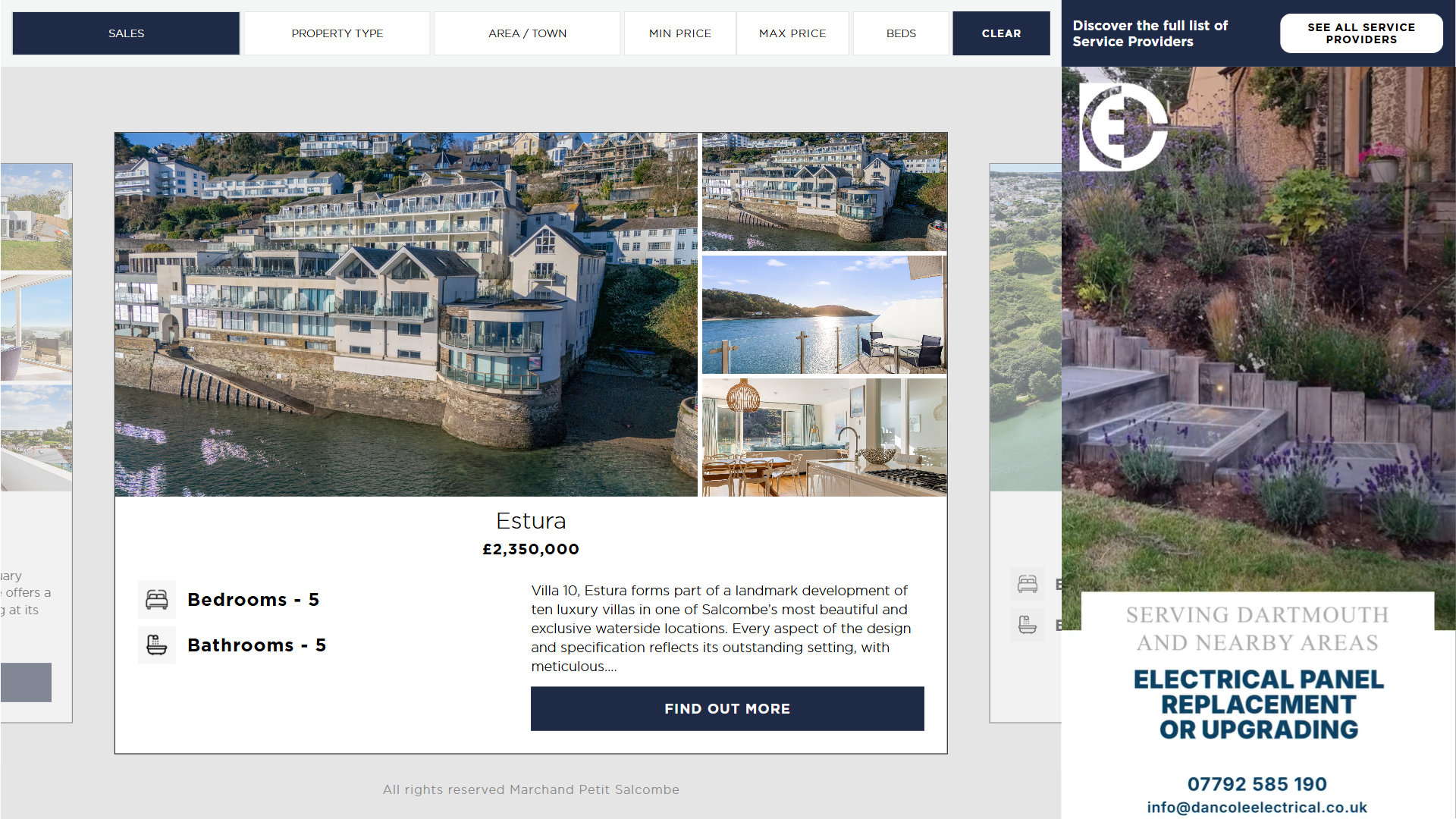Open the Sales dropdown filter
The height and width of the screenshot is (819, 1456).
(126, 33)
